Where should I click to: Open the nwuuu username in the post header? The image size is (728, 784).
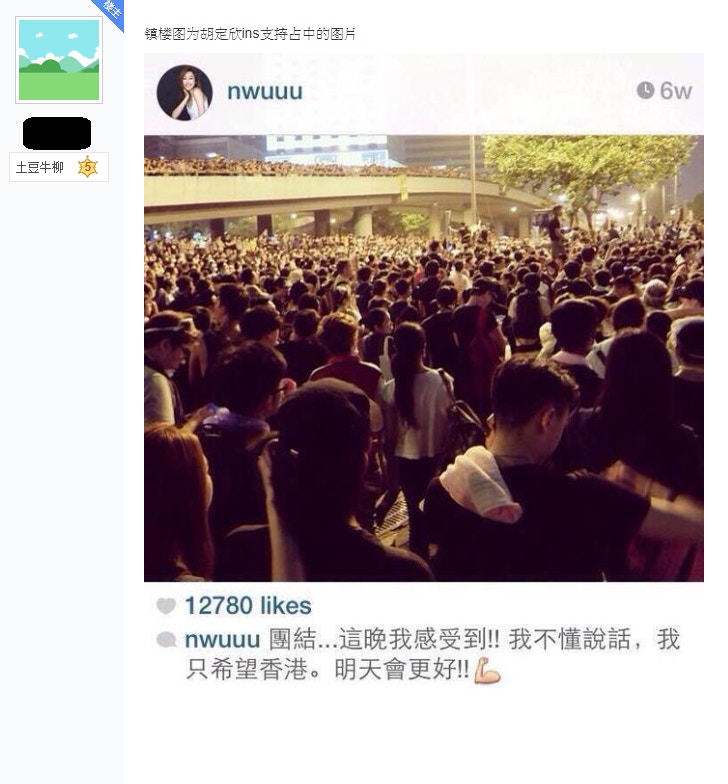point(265,92)
